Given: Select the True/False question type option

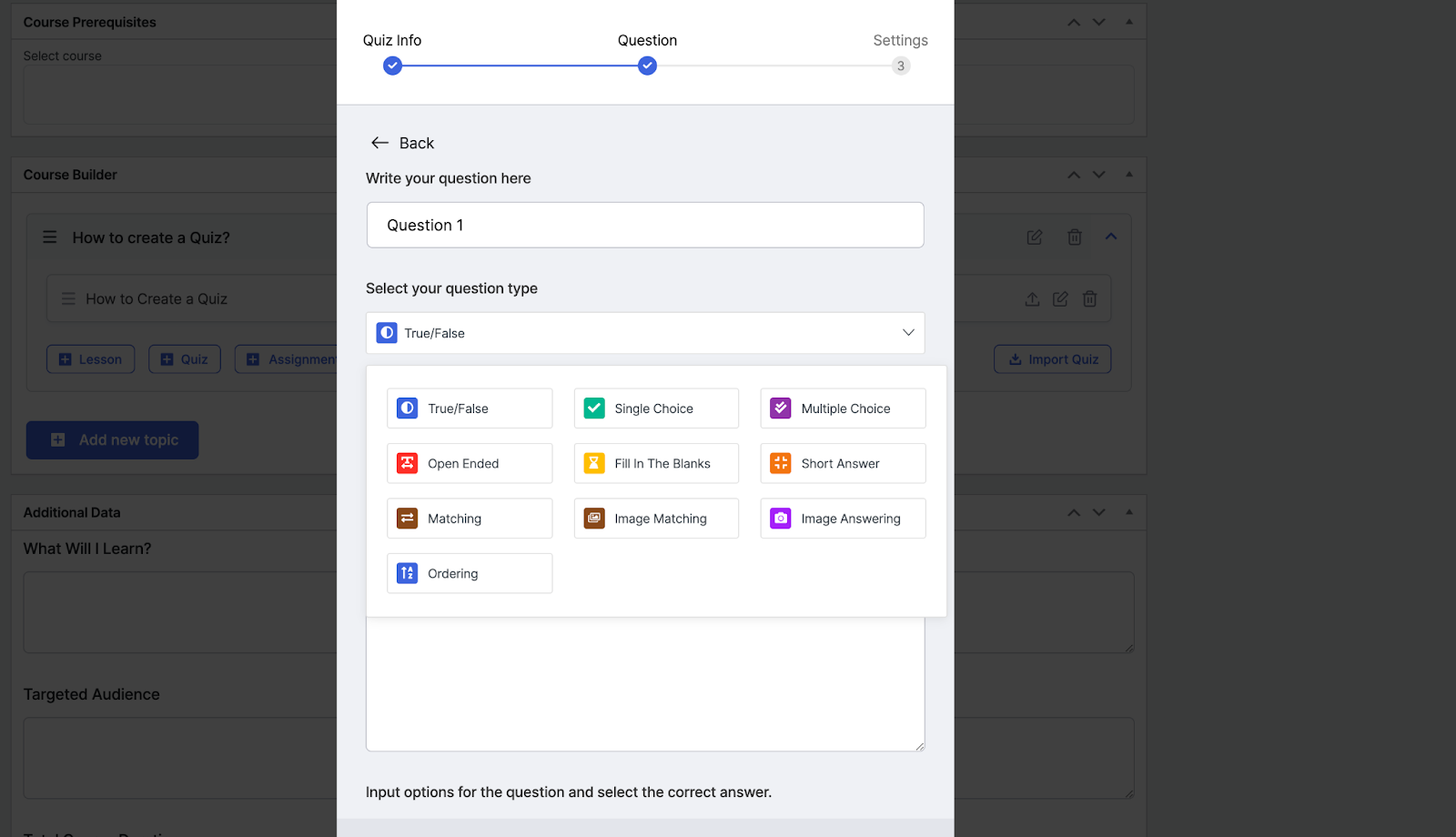Looking at the screenshot, I should tap(470, 408).
